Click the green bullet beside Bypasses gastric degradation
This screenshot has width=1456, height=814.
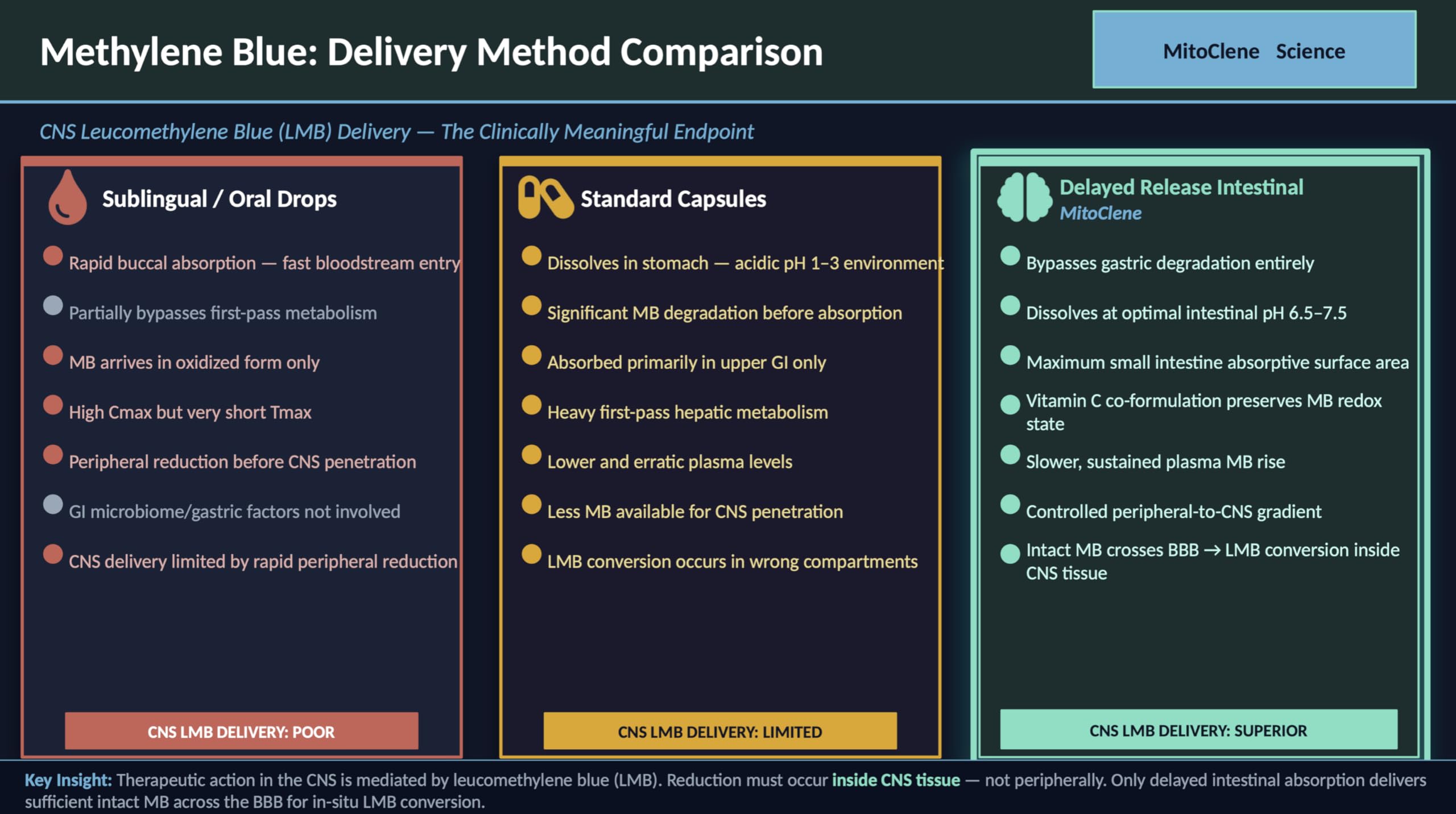[1010, 256]
